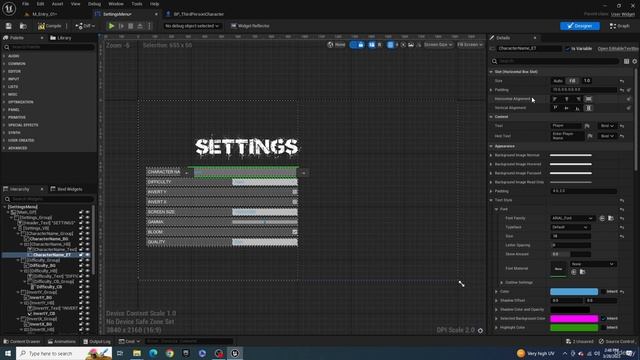Image resolution: width=640 pixels, height=360 pixels.
Task: Collapse the Difficulty_Group hierarchy node
Action: pos(18,260)
